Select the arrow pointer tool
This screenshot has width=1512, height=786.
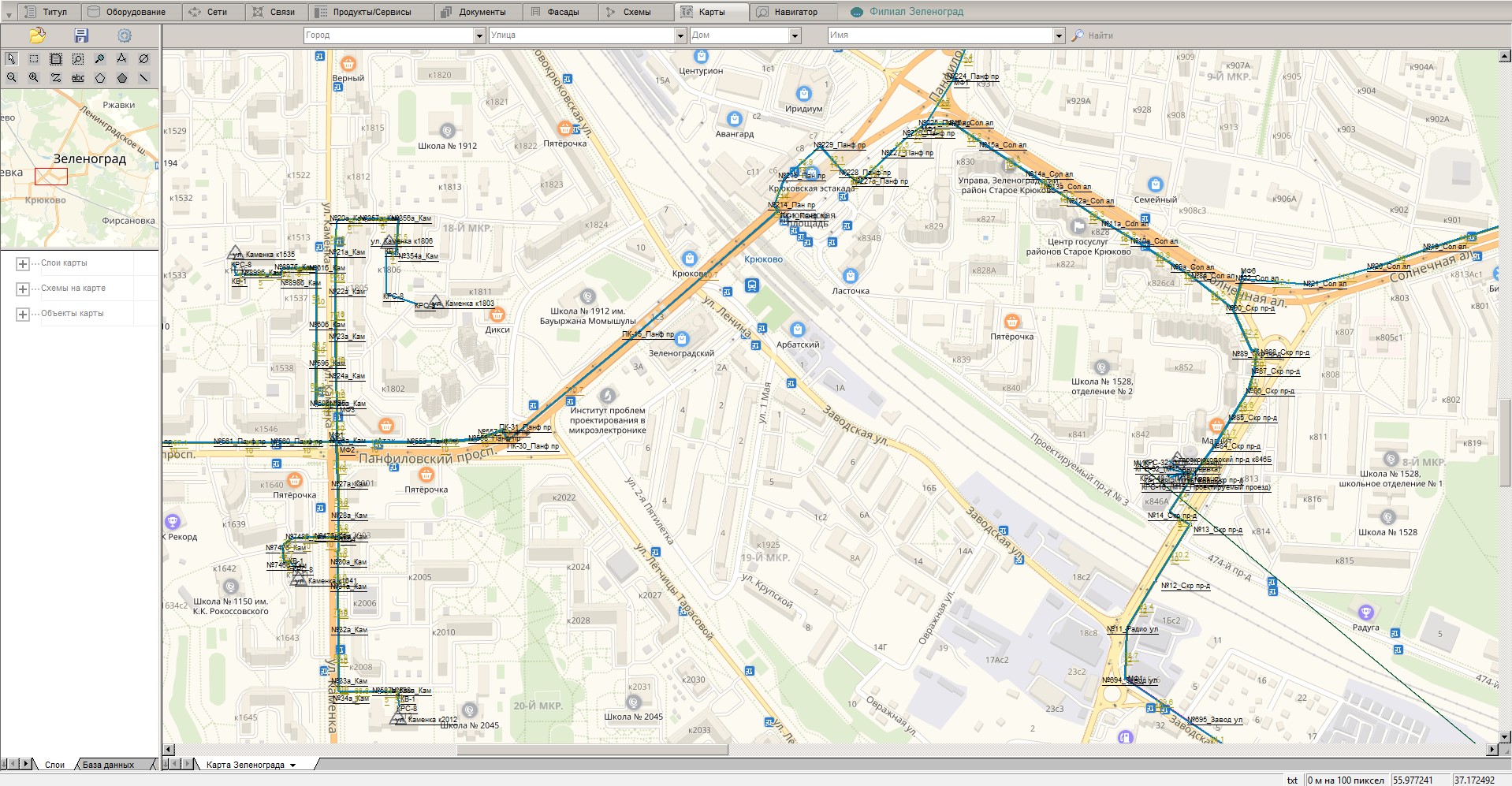point(11,58)
